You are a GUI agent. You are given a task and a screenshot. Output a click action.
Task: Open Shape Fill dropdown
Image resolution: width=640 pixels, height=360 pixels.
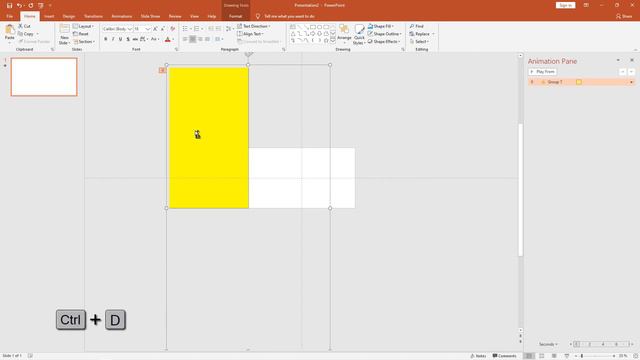tap(380, 26)
